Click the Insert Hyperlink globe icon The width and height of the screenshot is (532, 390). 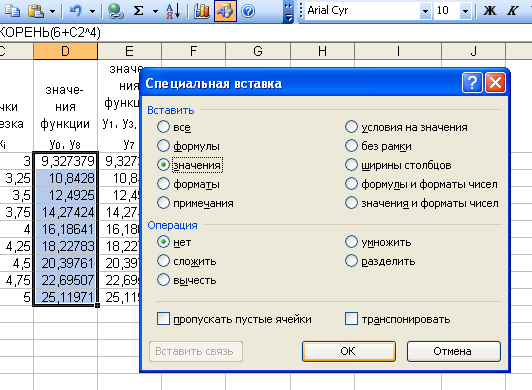point(116,11)
